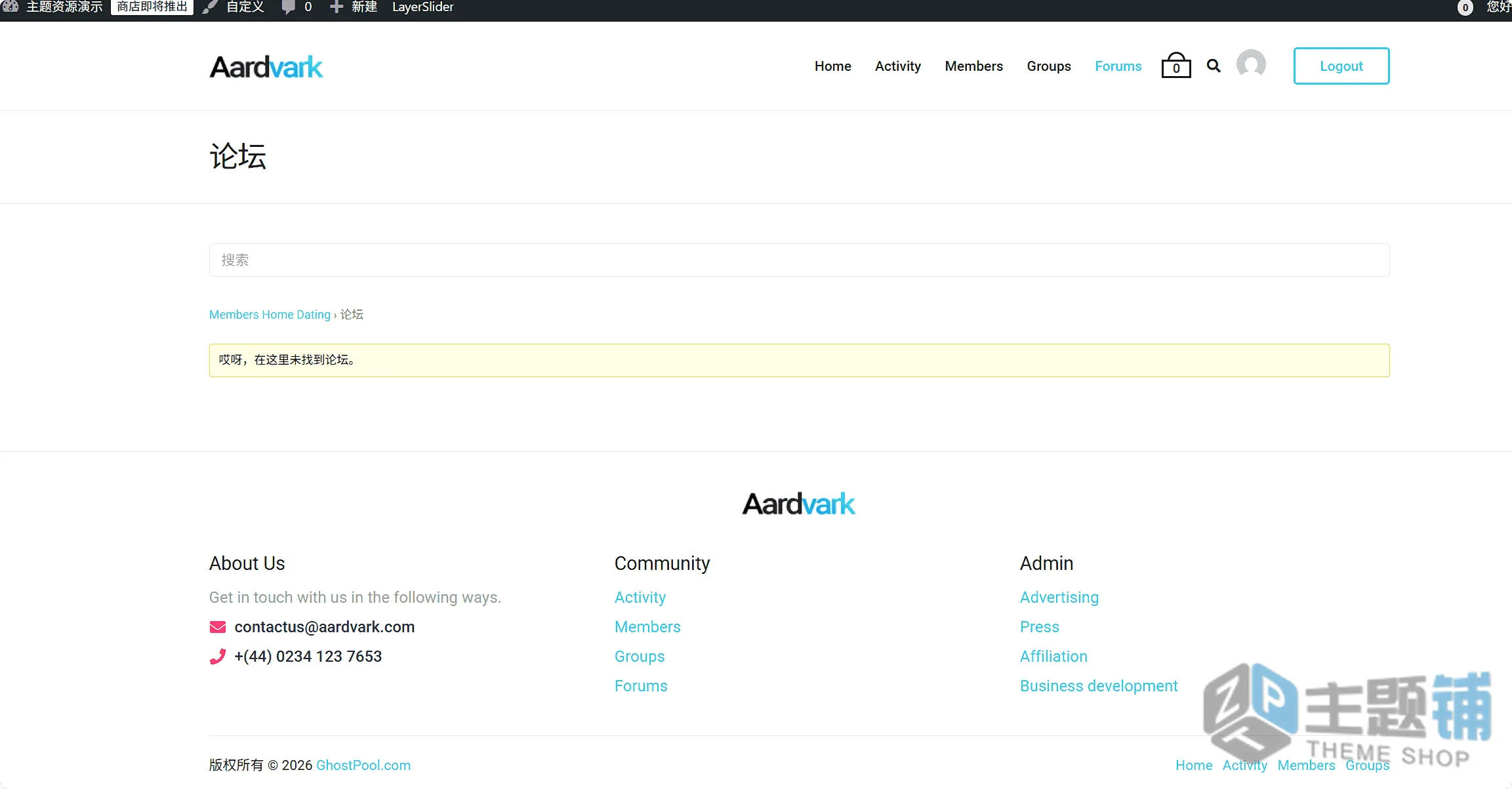Click the admin bar dashboard gauge icon
This screenshot has height=789, width=1512.
click(10, 7)
